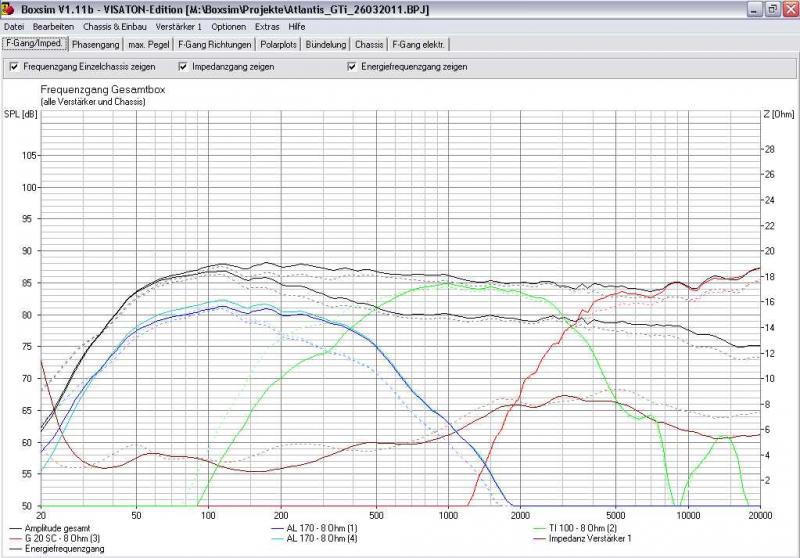The width and height of the screenshot is (800, 558).
Task: Open the Bearbeiten menu
Action: 53,27
